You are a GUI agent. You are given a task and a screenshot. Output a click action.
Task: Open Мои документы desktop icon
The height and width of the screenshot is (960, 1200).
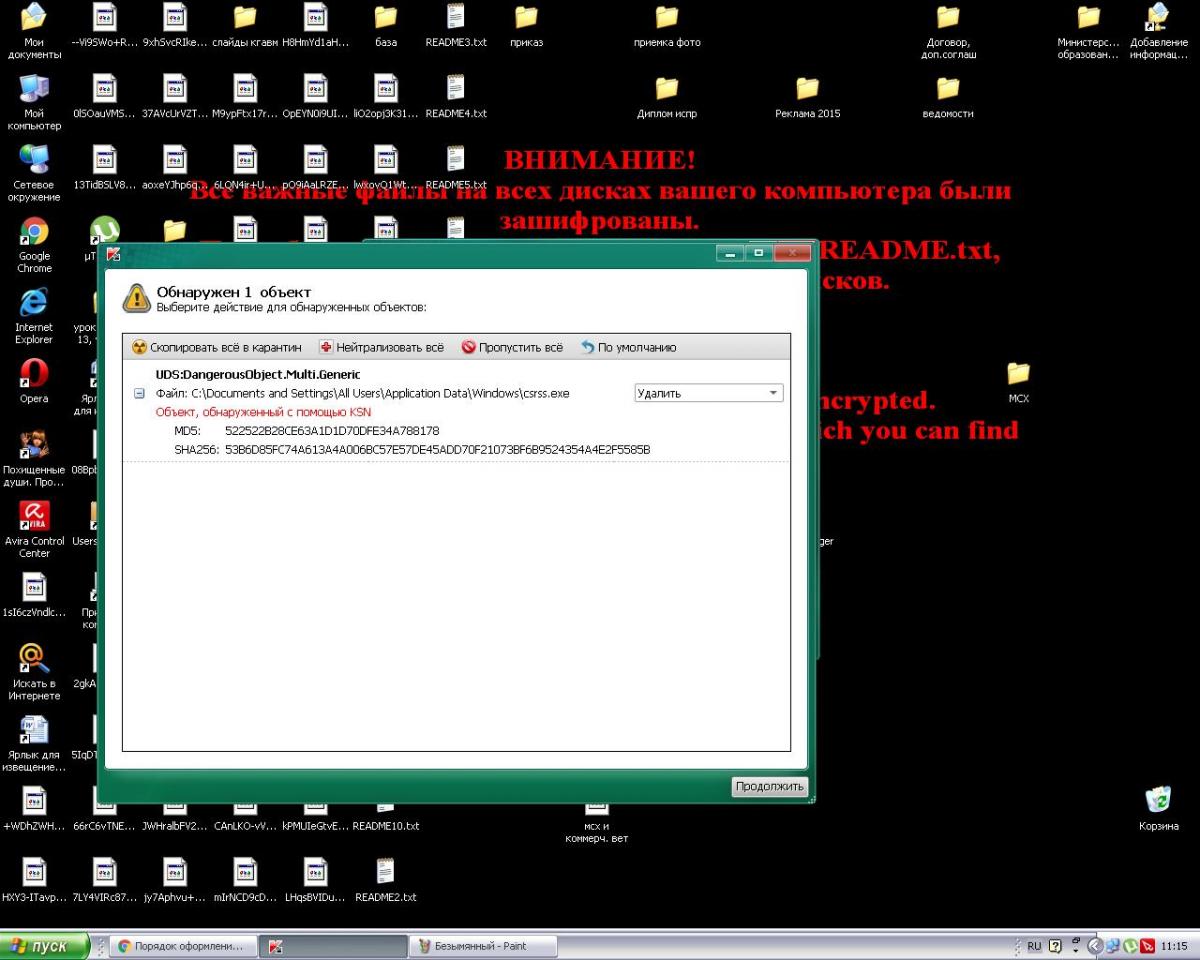pos(34,30)
